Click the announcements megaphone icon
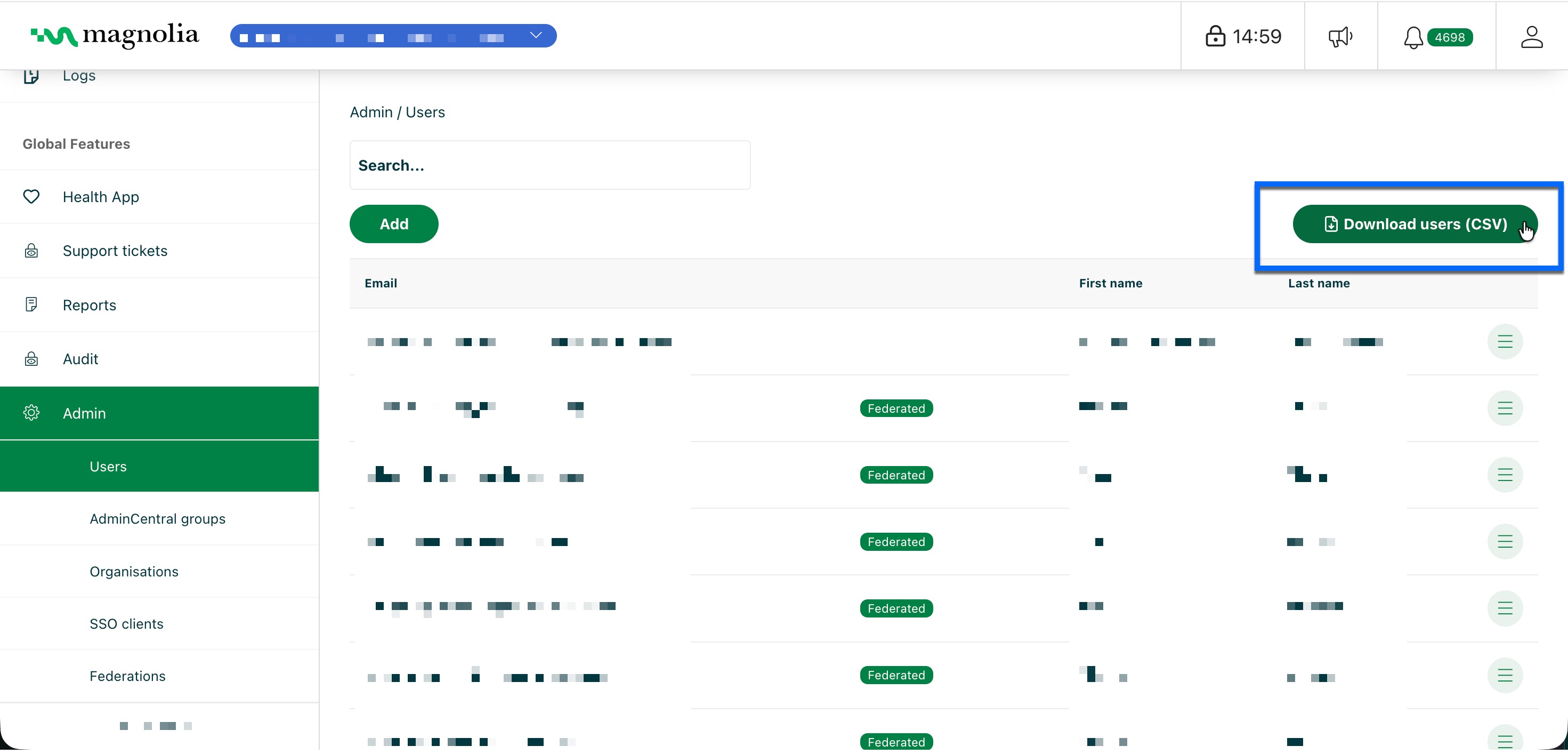 [1340, 37]
